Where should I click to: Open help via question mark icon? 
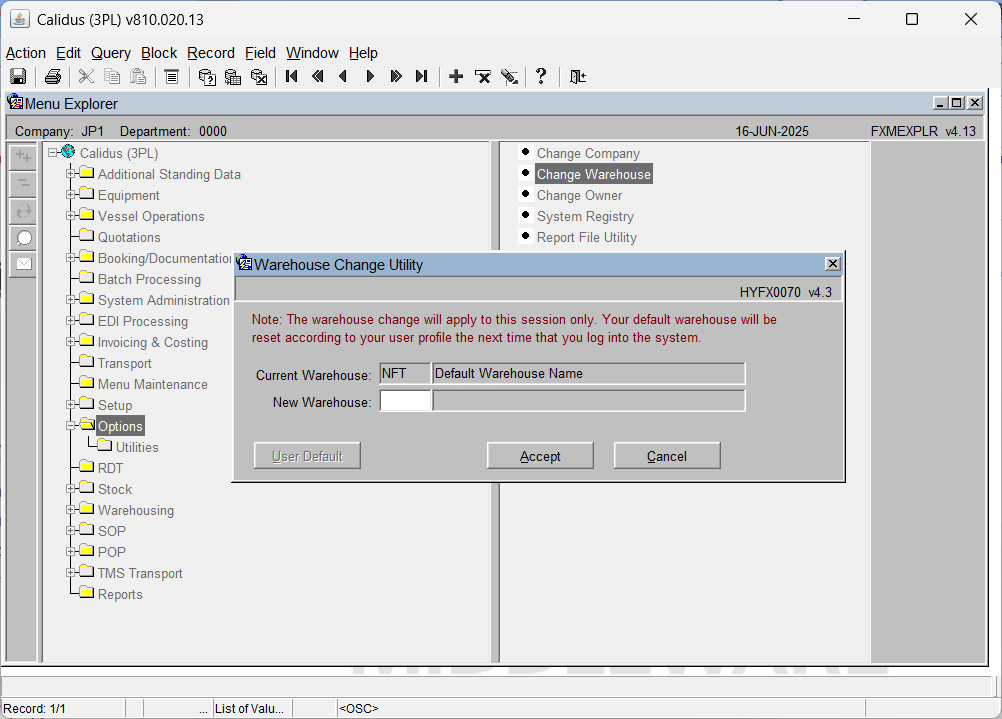coord(541,77)
